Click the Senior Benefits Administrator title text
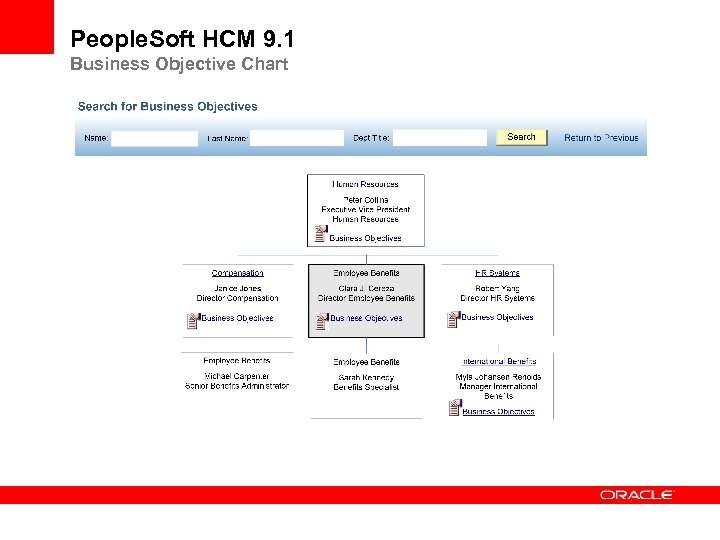 coord(236,386)
